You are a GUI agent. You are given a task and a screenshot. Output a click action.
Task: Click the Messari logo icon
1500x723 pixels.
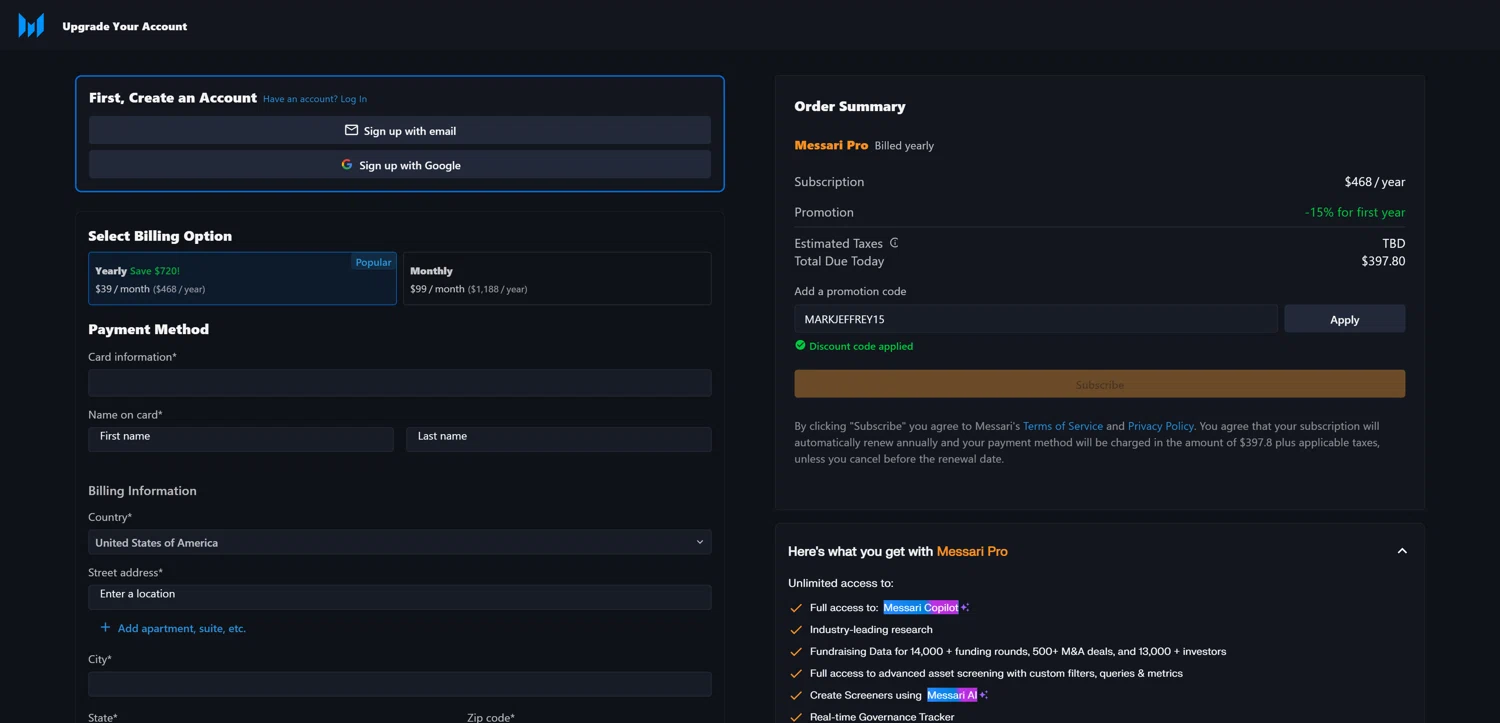[x=31, y=25]
